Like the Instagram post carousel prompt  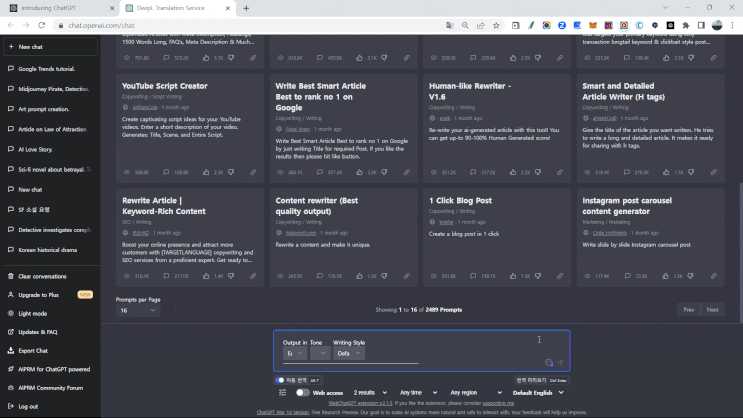pos(666,276)
